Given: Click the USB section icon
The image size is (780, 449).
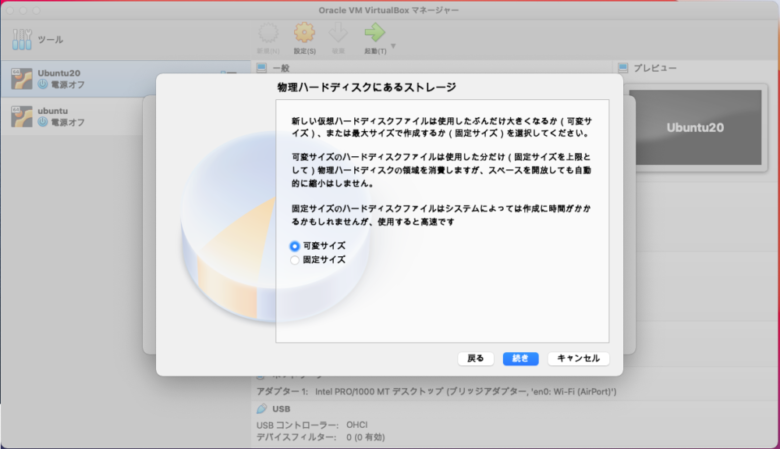Looking at the screenshot, I should 262,409.
